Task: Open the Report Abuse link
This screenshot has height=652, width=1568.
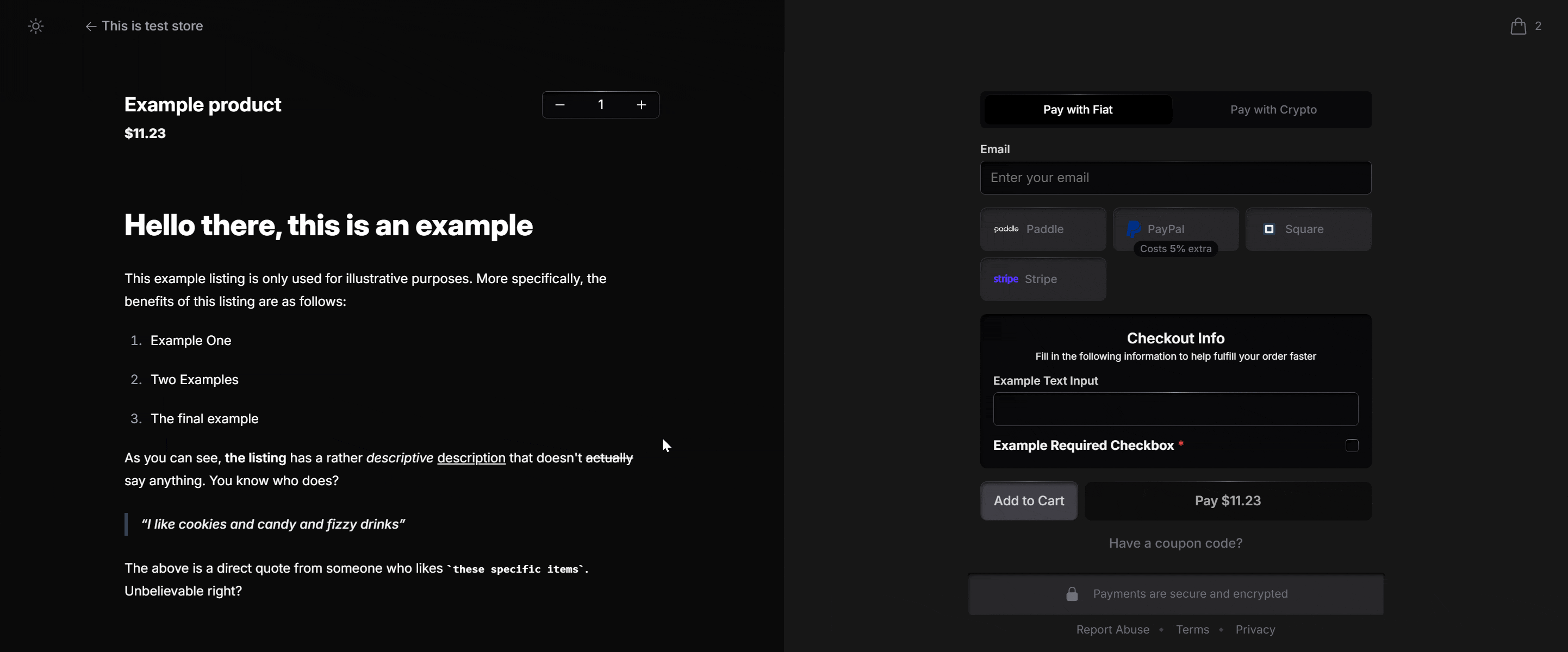Action: [x=1112, y=630]
